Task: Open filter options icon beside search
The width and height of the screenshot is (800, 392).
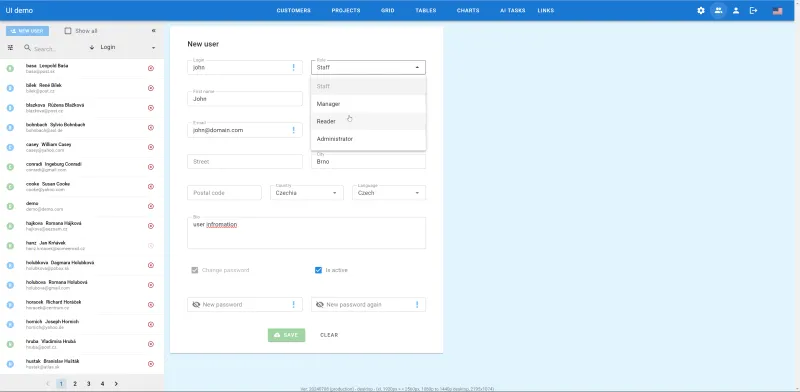Action: tap(10, 47)
